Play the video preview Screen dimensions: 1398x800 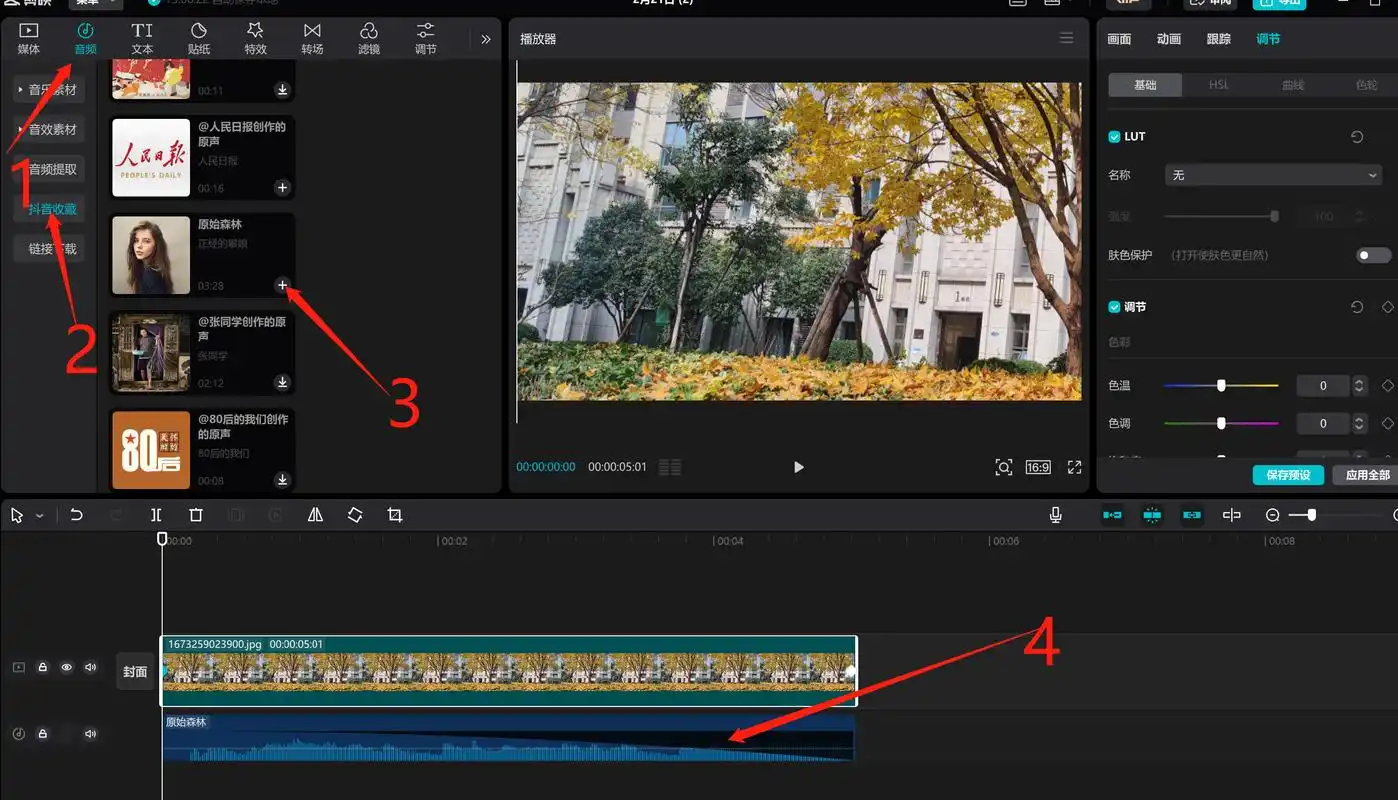[x=798, y=467]
